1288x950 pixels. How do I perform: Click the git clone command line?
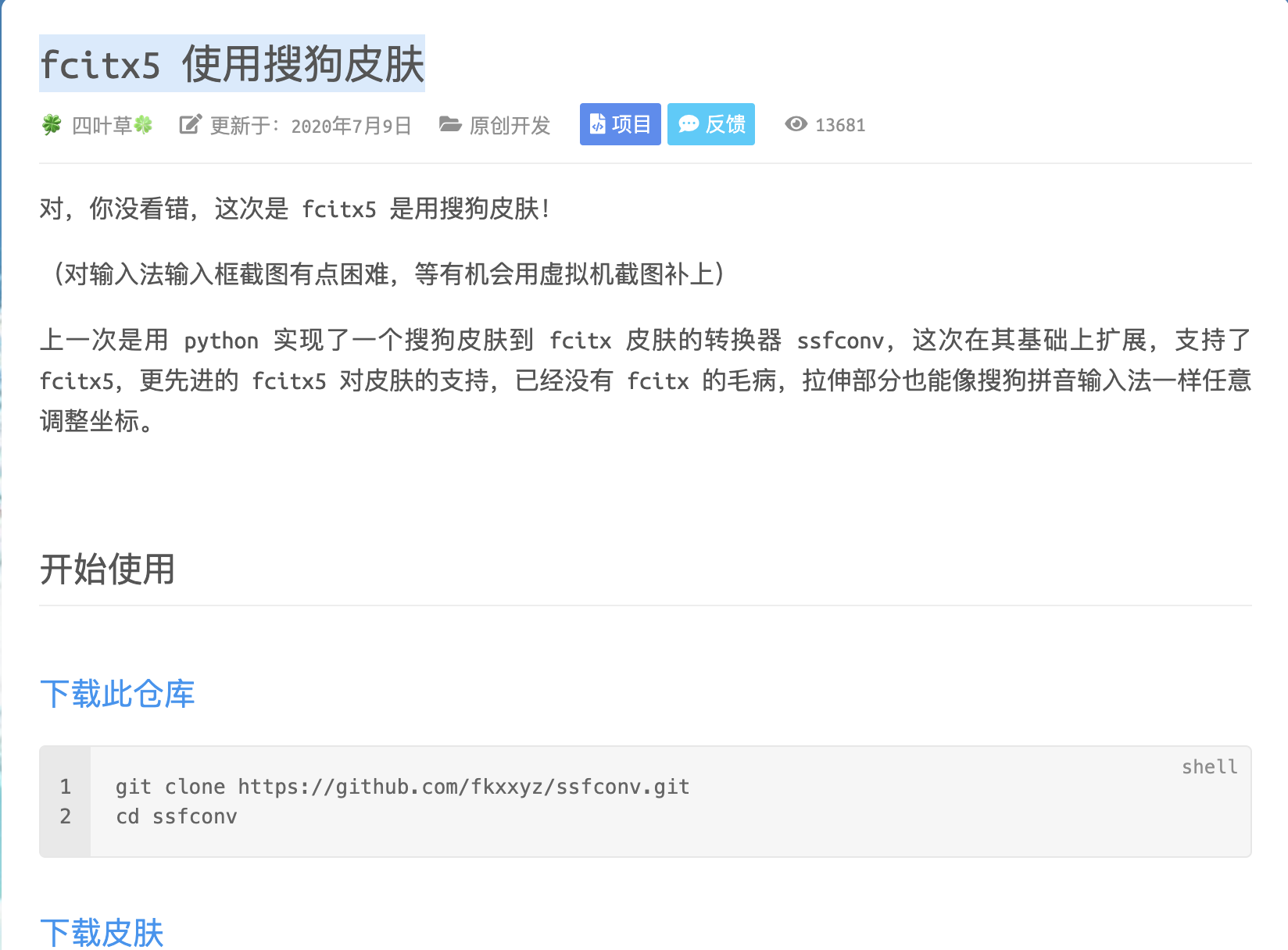pyautogui.click(x=402, y=787)
